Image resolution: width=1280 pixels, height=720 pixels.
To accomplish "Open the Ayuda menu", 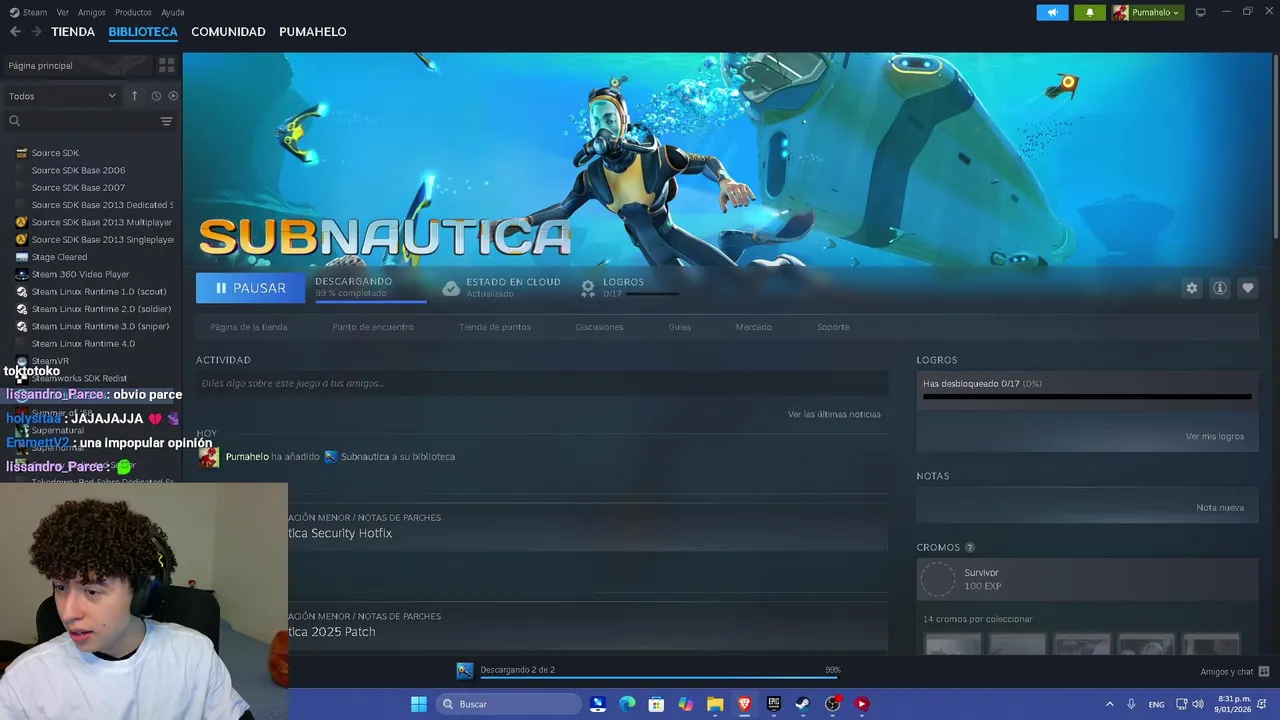I will tap(172, 12).
